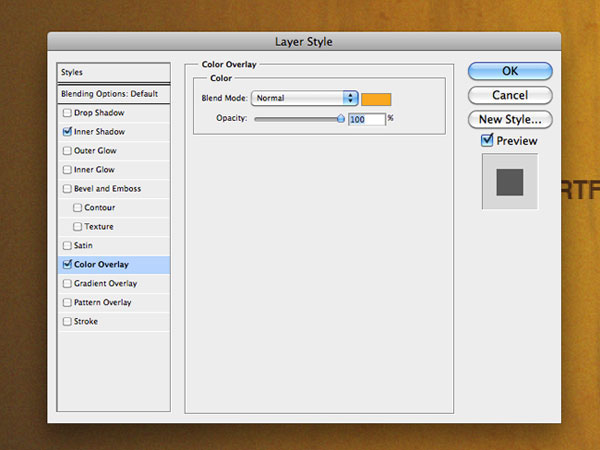This screenshot has width=600, height=450.
Task: Open the Blend Mode dropdown
Action: (304, 98)
